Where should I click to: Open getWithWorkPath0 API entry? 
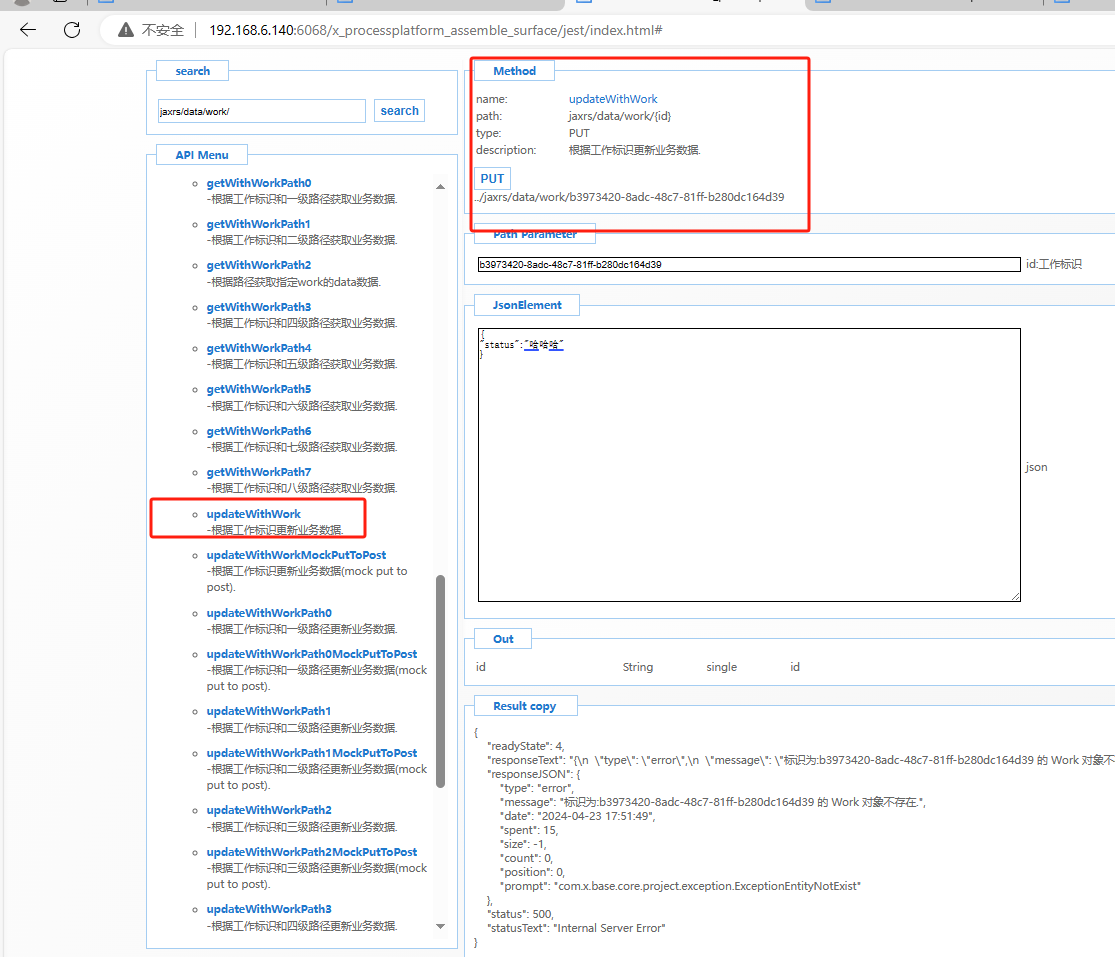click(259, 183)
